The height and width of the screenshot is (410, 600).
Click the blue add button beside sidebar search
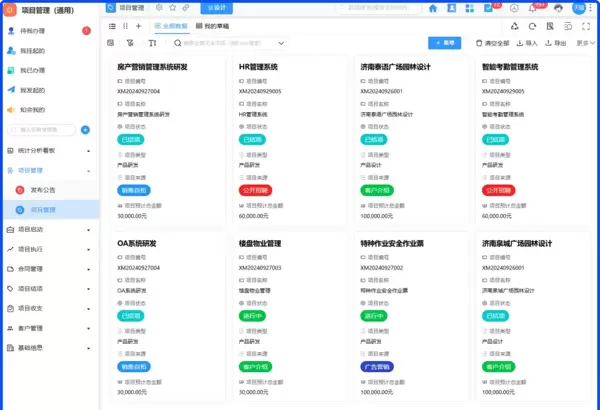pos(85,130)
